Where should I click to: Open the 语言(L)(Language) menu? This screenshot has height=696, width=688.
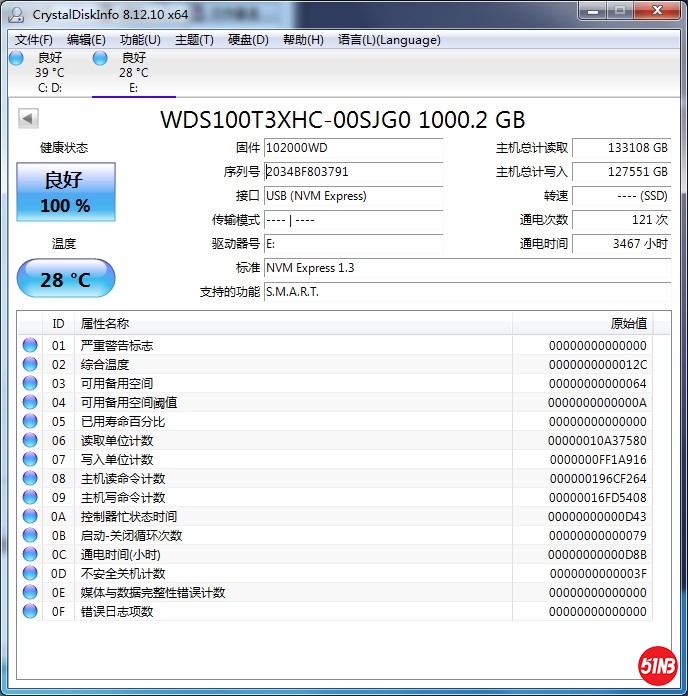coord(389,40)
